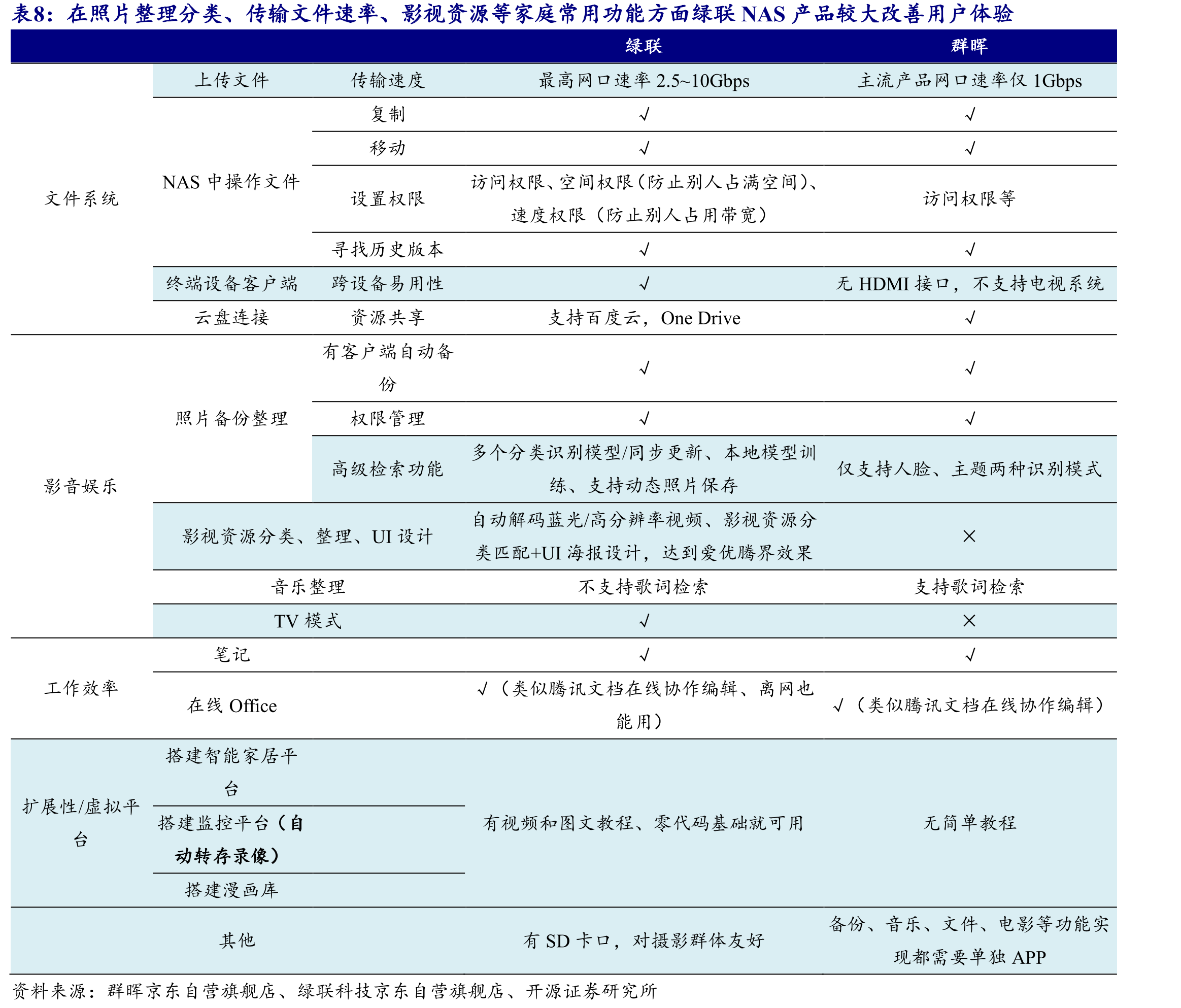Click the '移动' row label
Screen dimensions: 1181x1008
coord(388,148)
